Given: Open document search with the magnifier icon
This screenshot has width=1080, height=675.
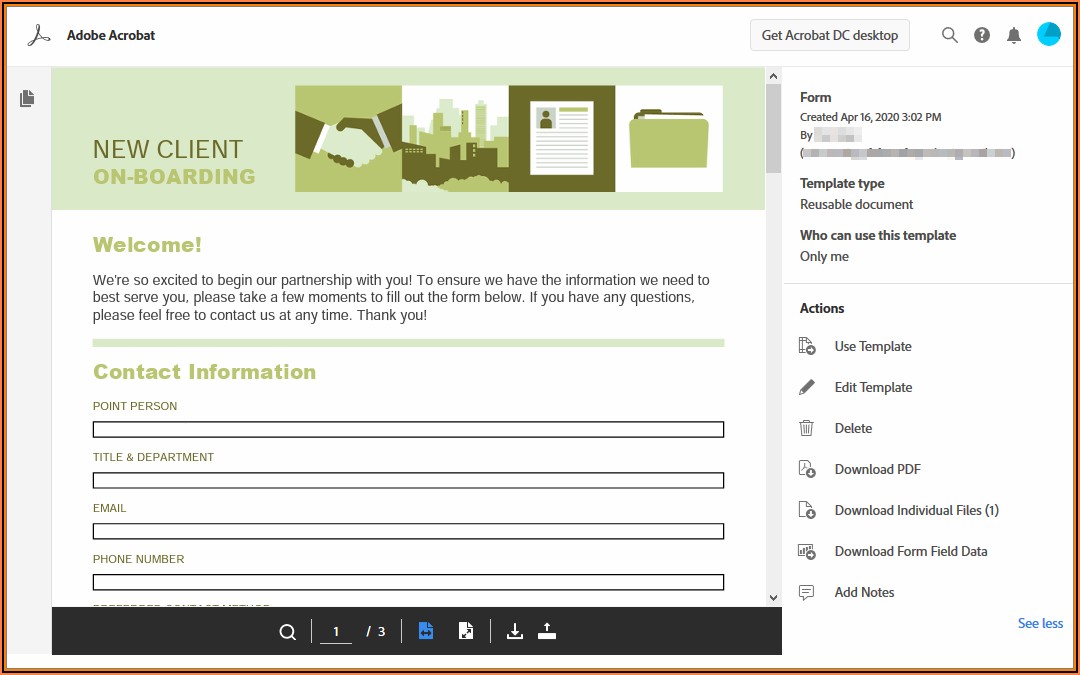Looking at the screenshot, I should coord(287,631).
